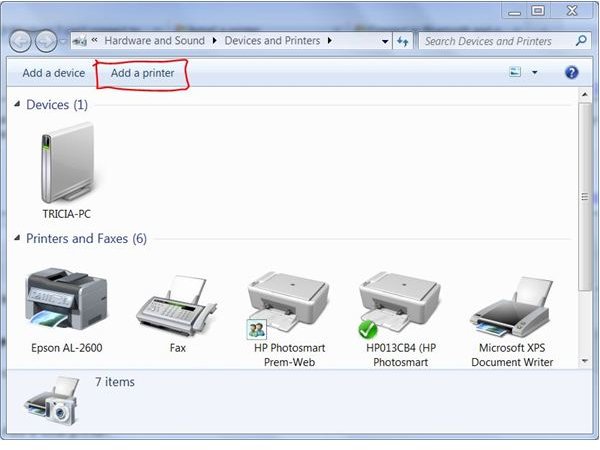Open recent pages dropdown beside Forward arrow
The width and height of the screenshot is (600, 450).
pyautogui.click(x=63, y=41)
